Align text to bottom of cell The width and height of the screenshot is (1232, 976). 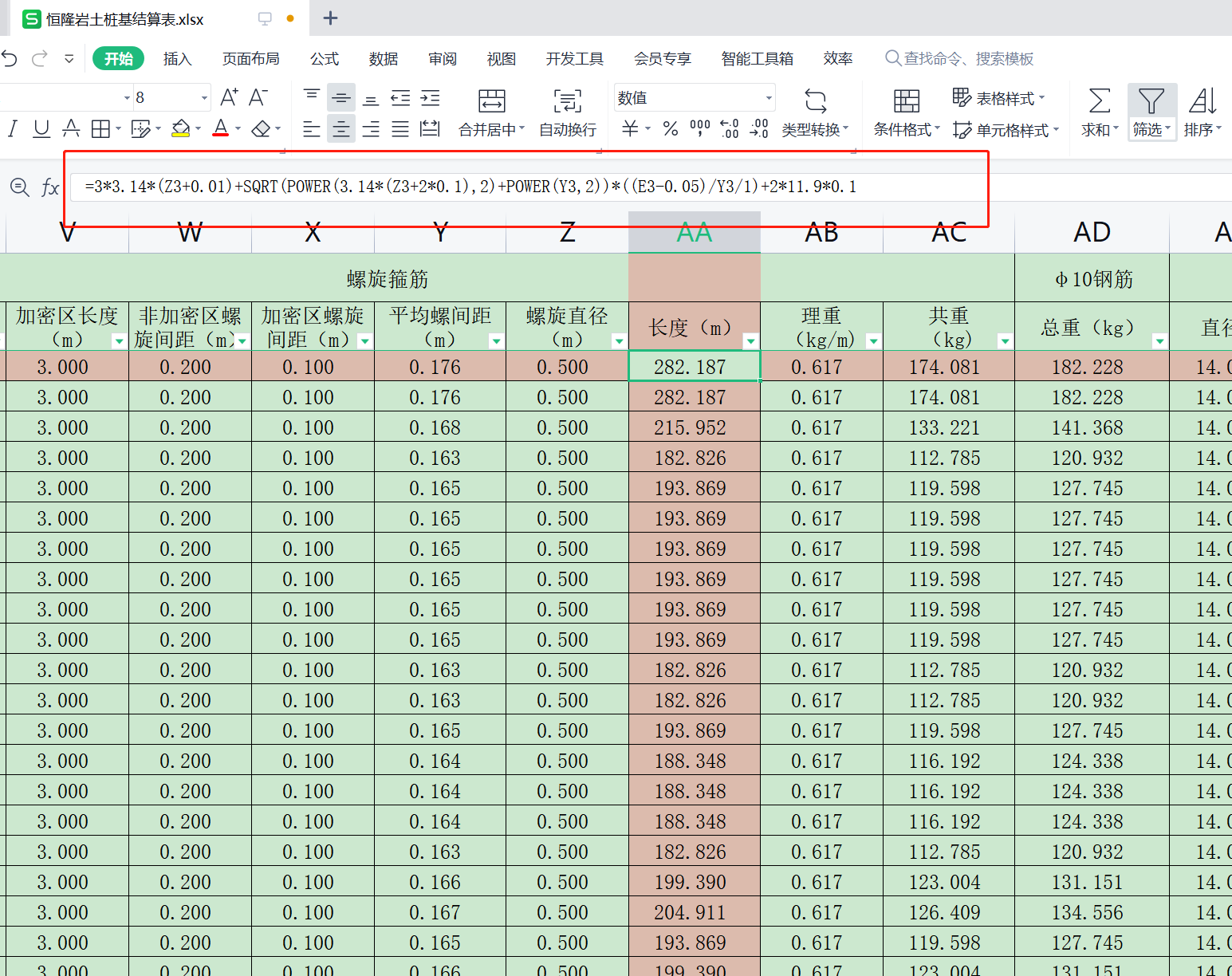tap(371, 100)
